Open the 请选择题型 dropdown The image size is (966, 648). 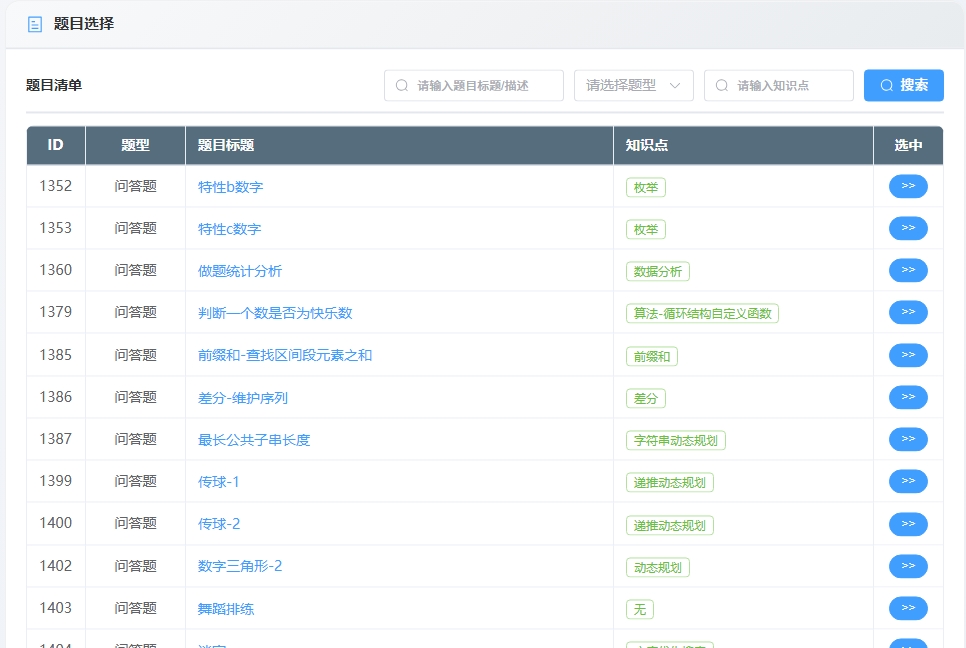(x=633, y=85)
